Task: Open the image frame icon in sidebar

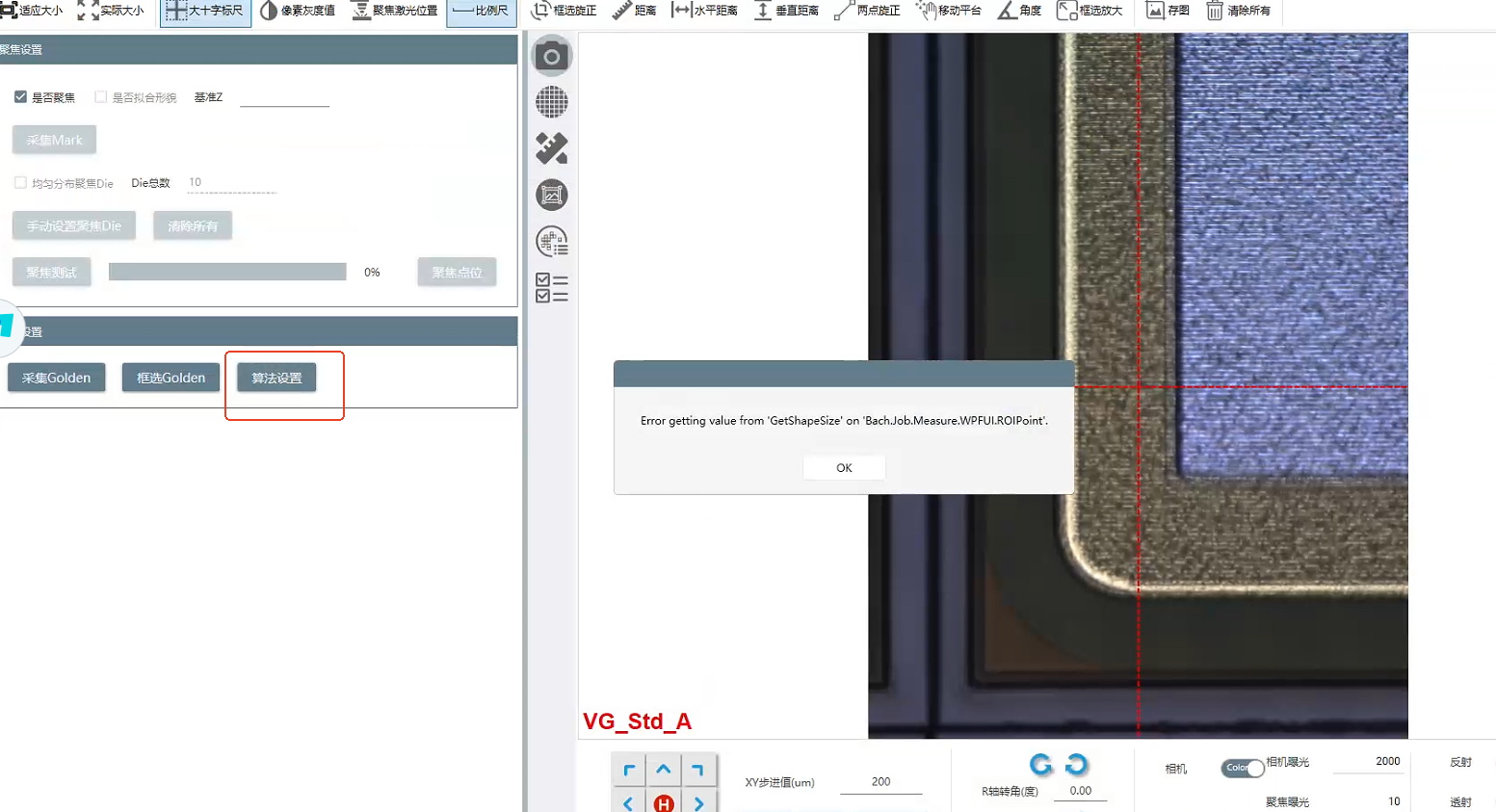Action: [552, 196]
